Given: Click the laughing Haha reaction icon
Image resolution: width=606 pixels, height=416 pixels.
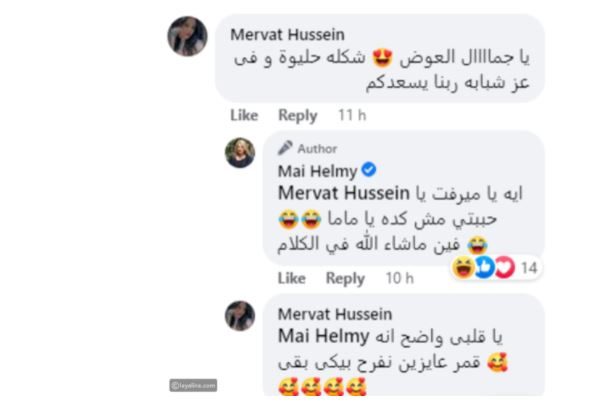Looking at the screenshot, I should (463, 267).
